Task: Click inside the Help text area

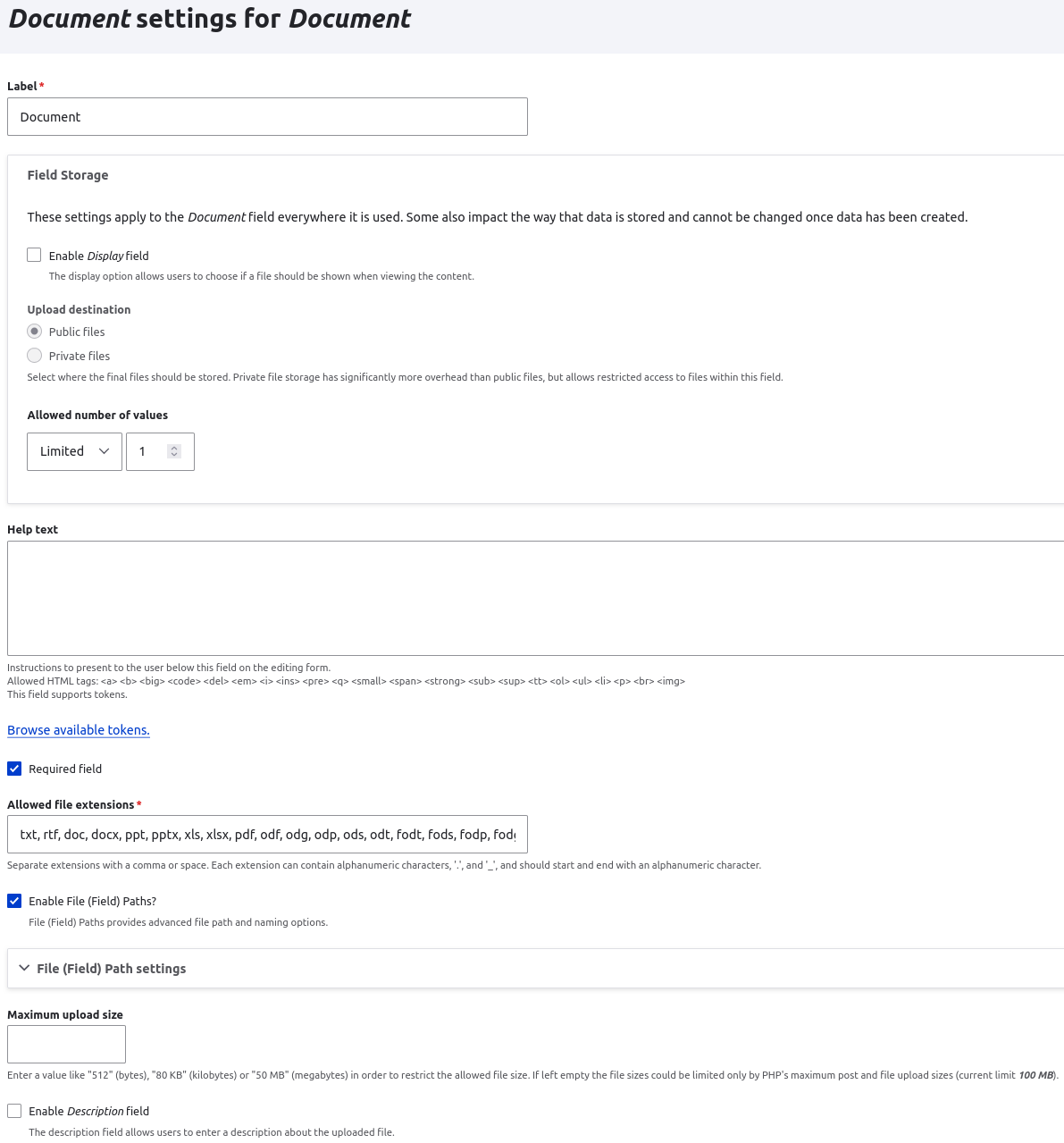Action: 535,598
